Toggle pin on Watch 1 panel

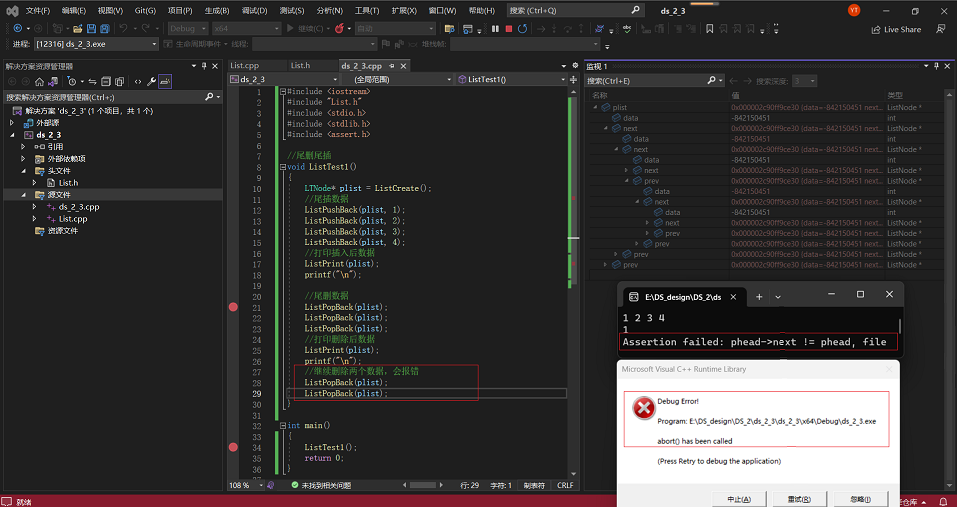tap(937, 66)
